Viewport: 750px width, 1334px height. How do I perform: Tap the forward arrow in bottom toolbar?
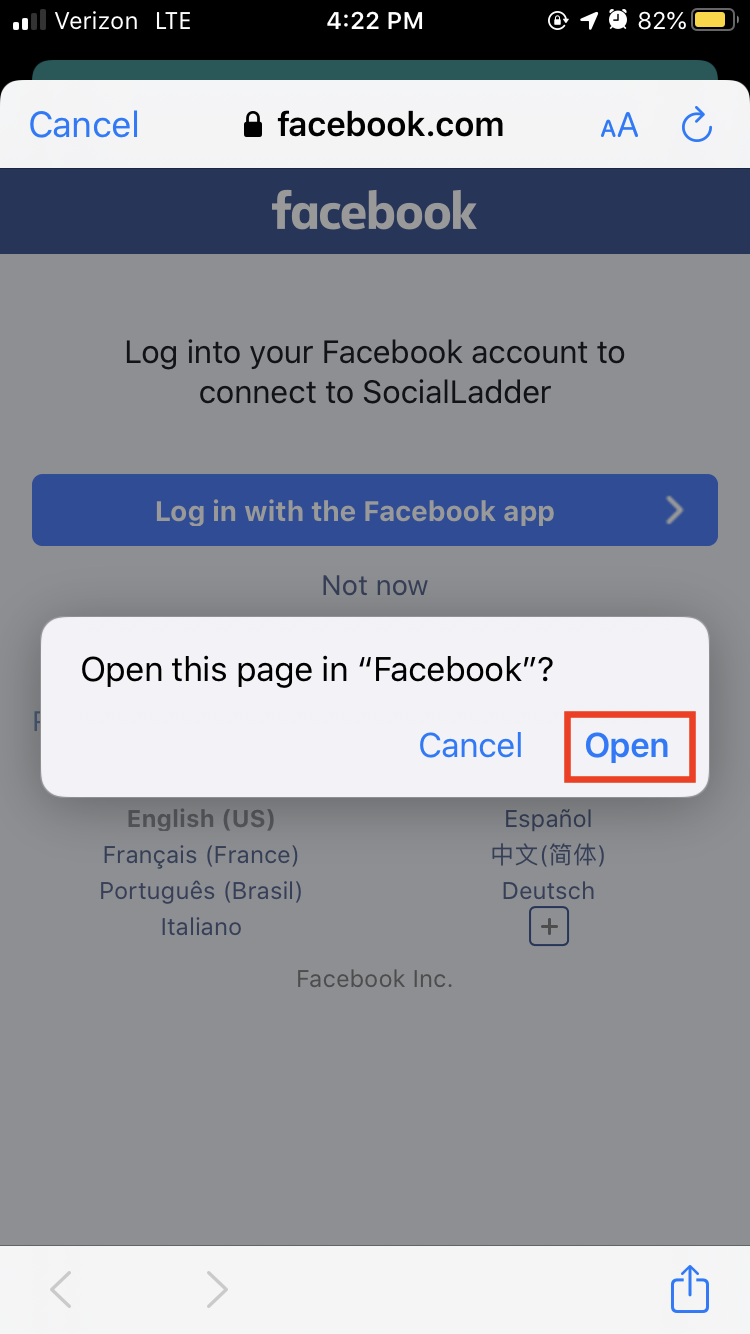[x=217, y=1289]
